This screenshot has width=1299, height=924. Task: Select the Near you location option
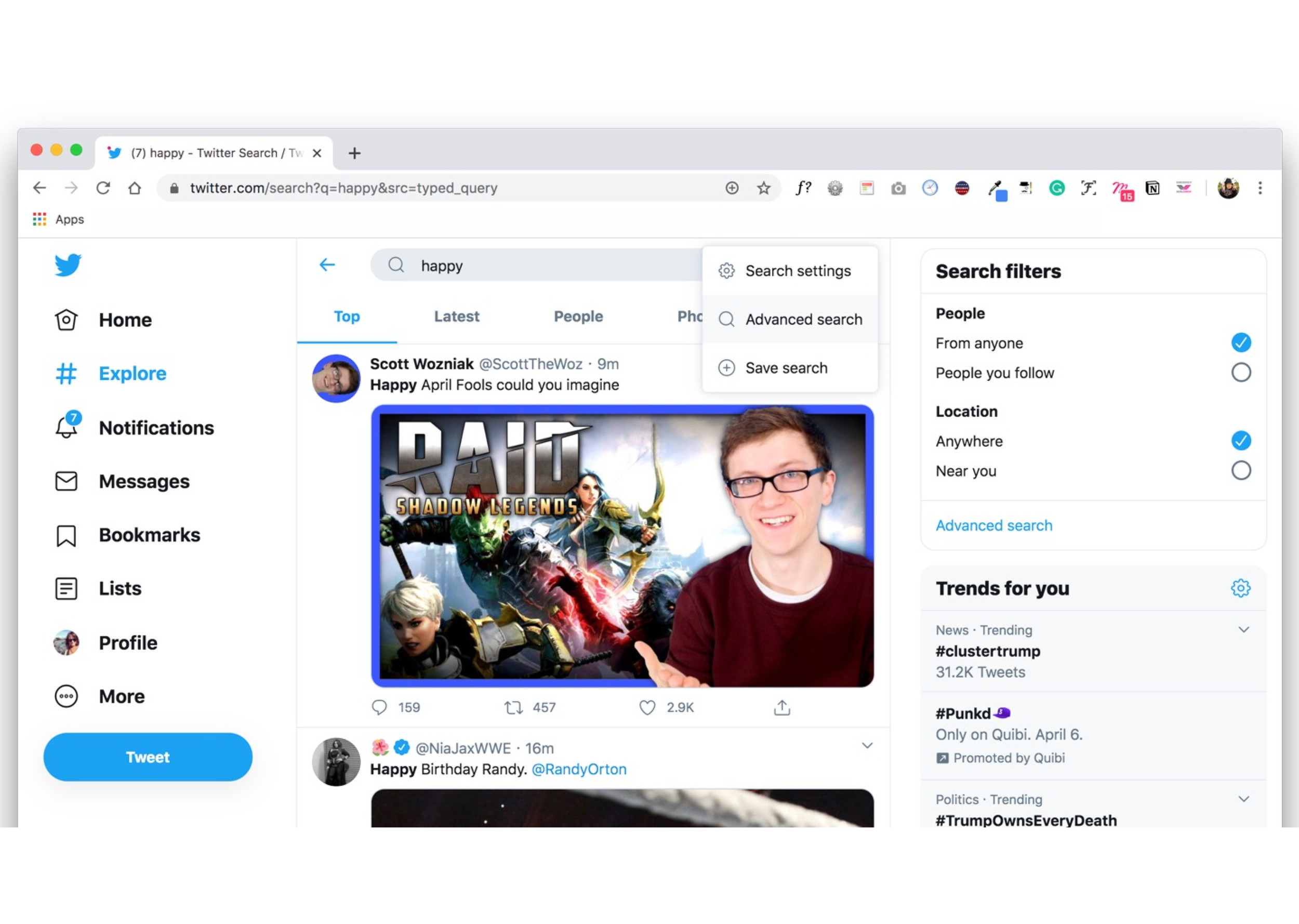(1241, 470)
